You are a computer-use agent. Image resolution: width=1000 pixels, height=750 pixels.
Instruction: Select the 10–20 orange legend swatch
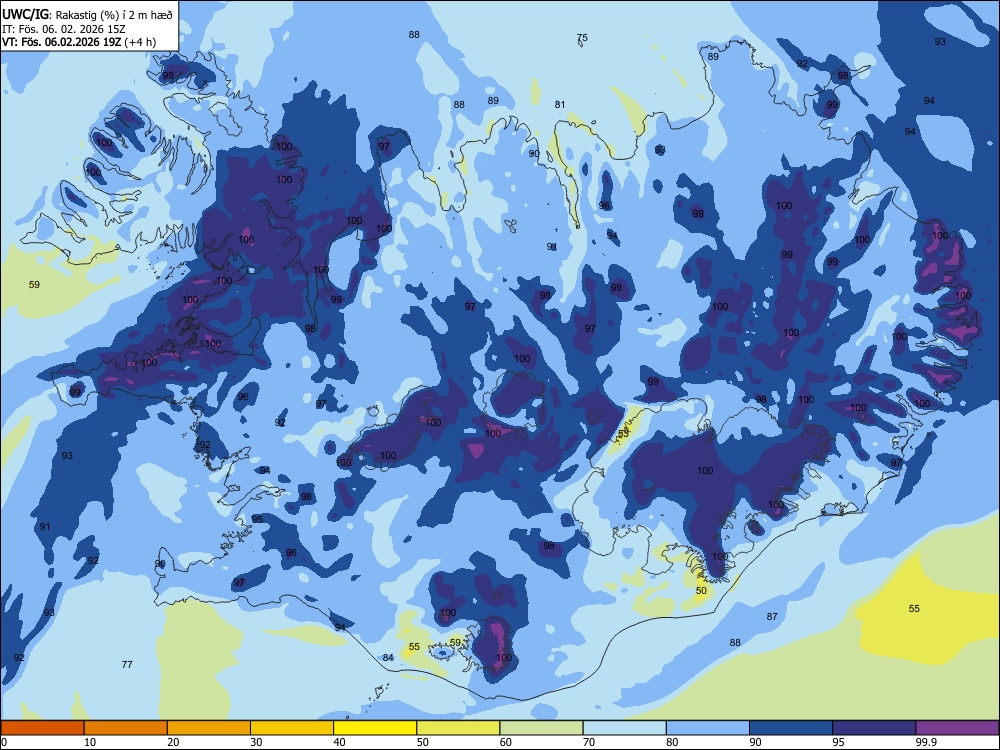(126, 728)
